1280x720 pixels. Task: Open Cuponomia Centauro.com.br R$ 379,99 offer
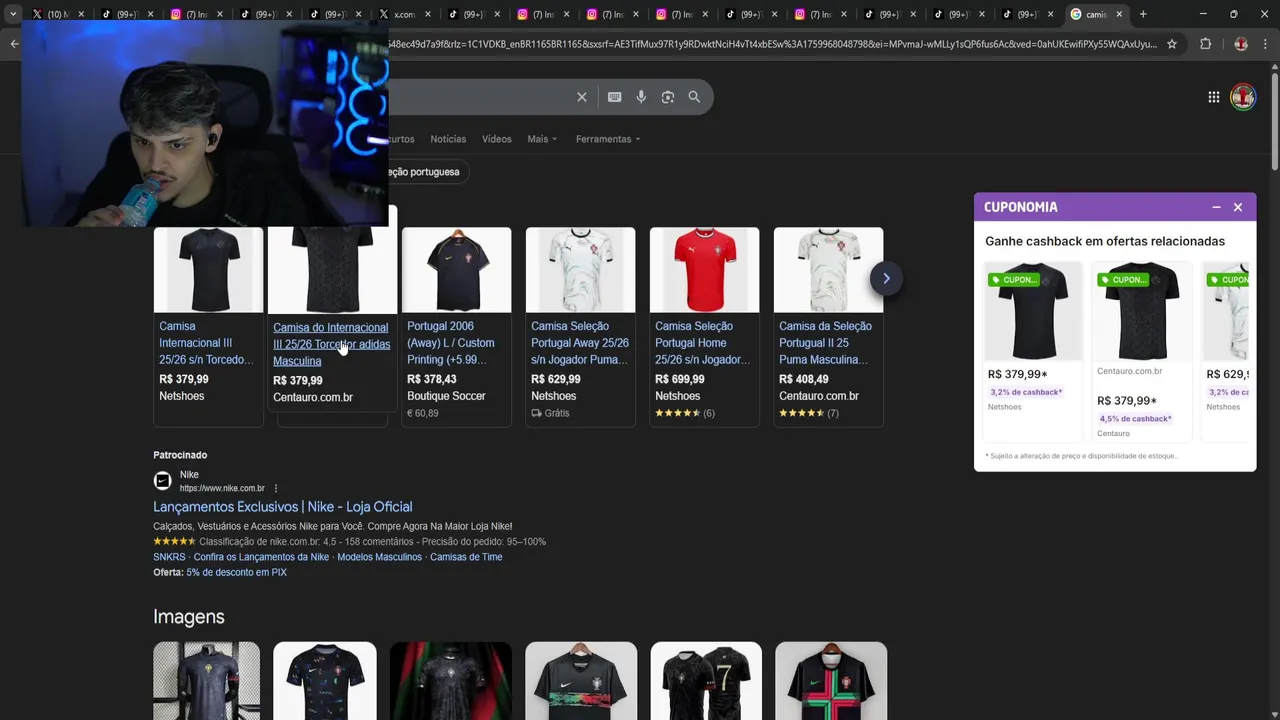(x=1141, y=350)
